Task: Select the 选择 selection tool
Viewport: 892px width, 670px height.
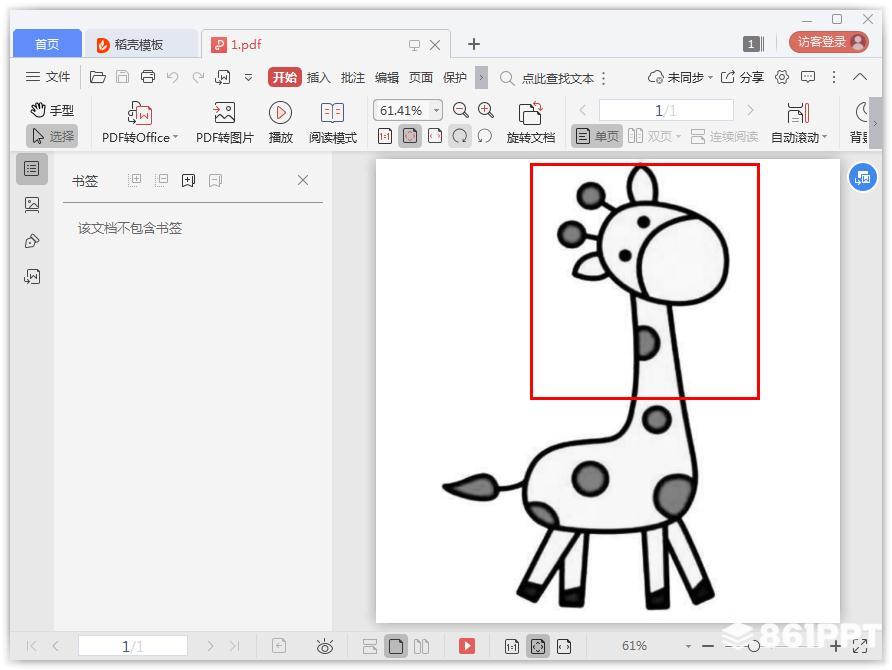Action: (x=52, y=136)
